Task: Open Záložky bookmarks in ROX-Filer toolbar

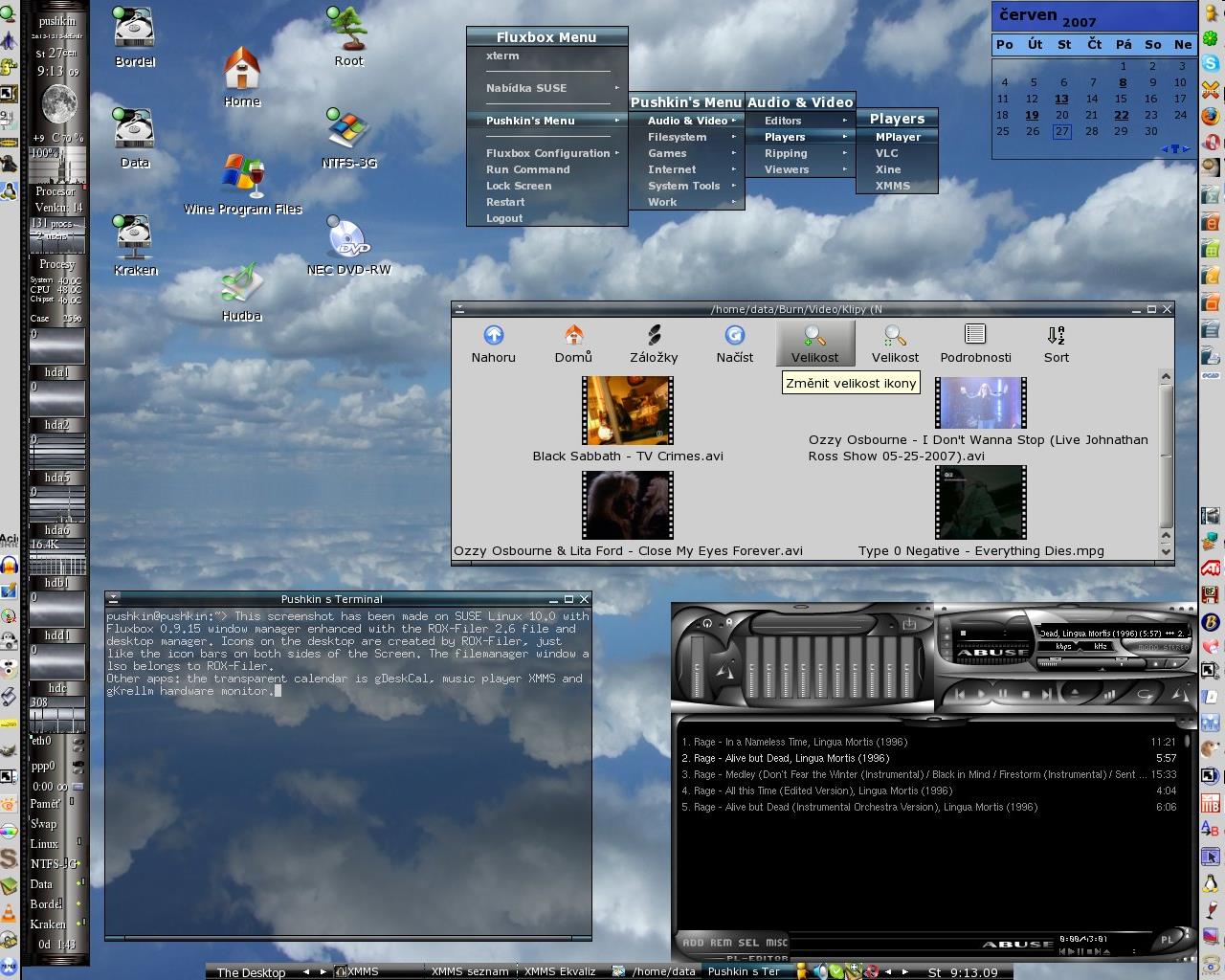Action: [654, 343]
